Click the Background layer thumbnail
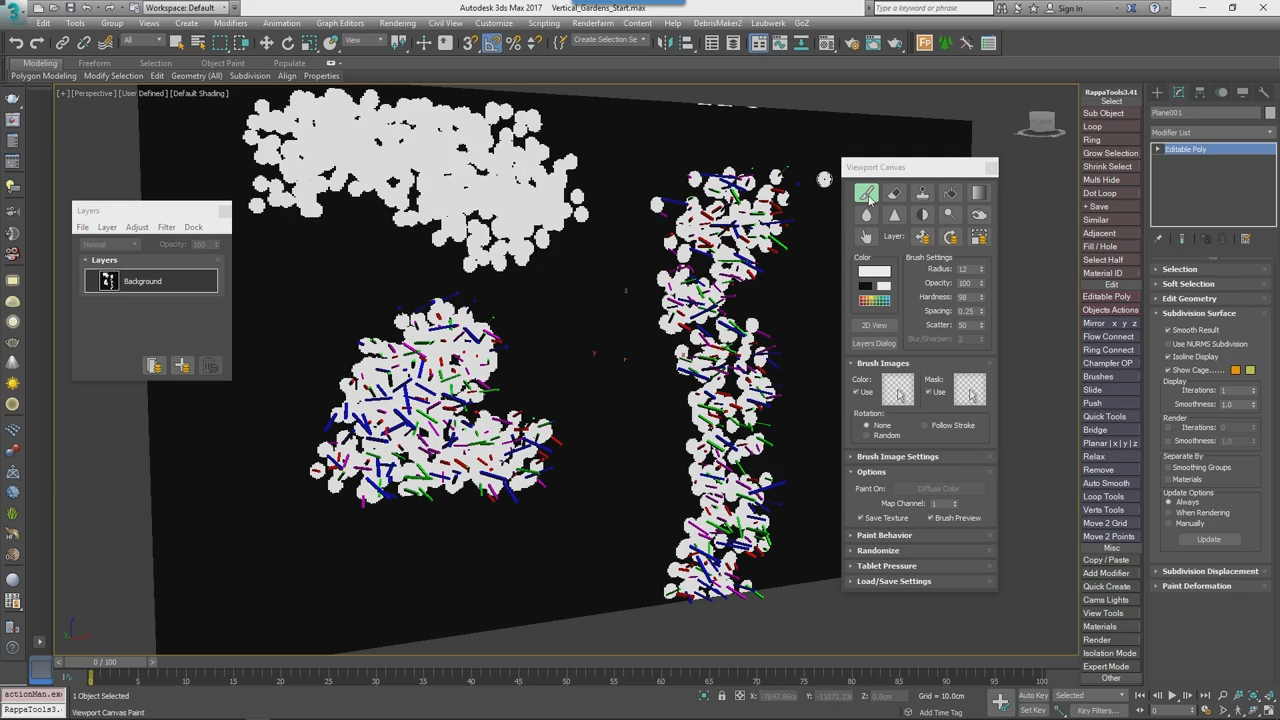The image size is (1280, 720). [x=108, y=281]
